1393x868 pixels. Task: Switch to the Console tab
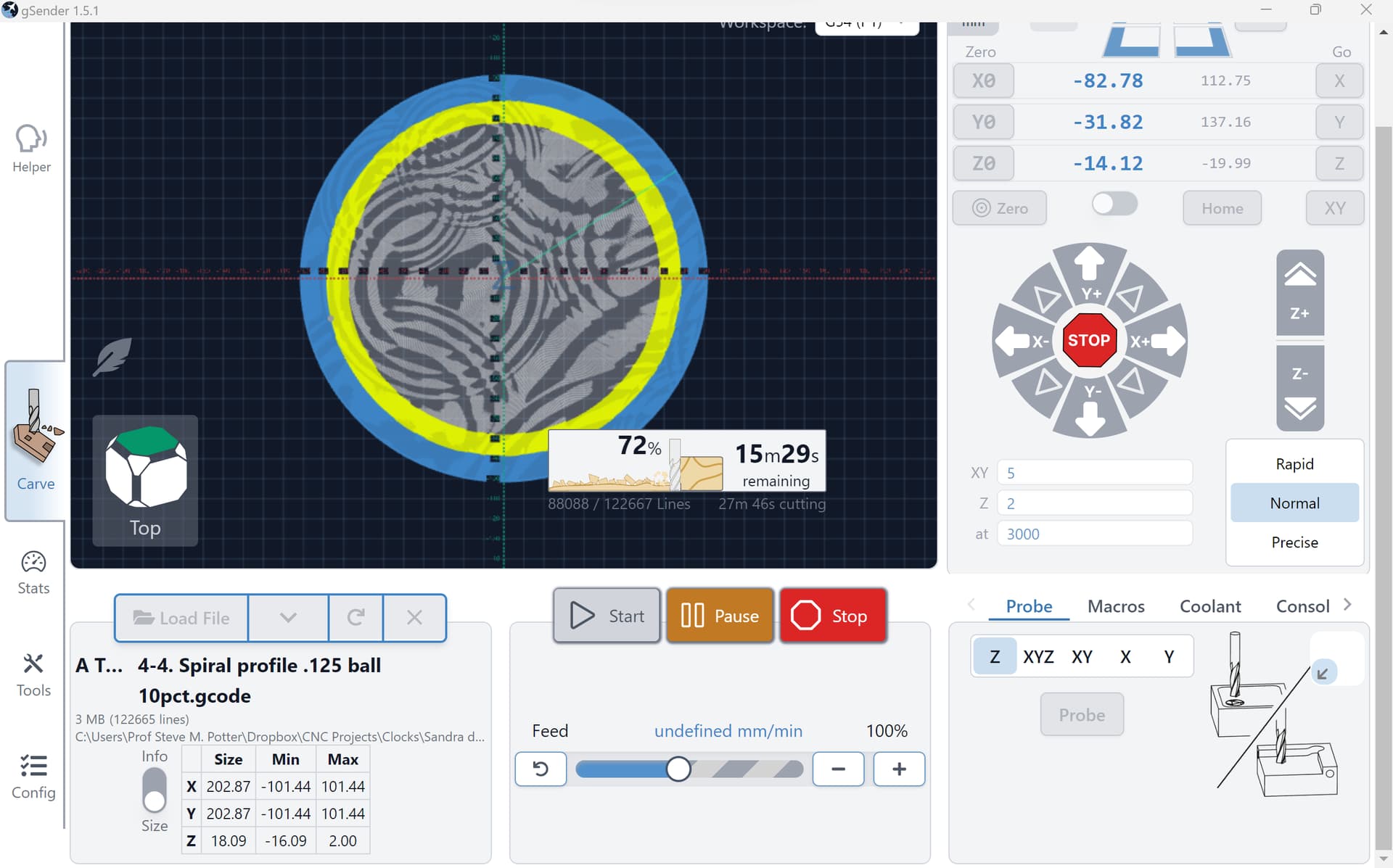(1302, 606)
